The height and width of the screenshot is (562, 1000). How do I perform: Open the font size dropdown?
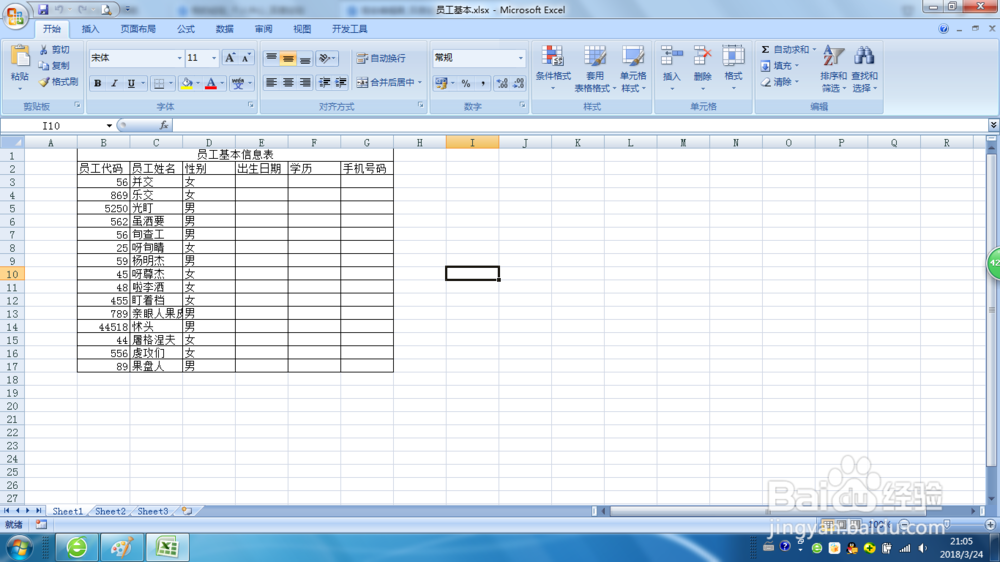(214, 58)
